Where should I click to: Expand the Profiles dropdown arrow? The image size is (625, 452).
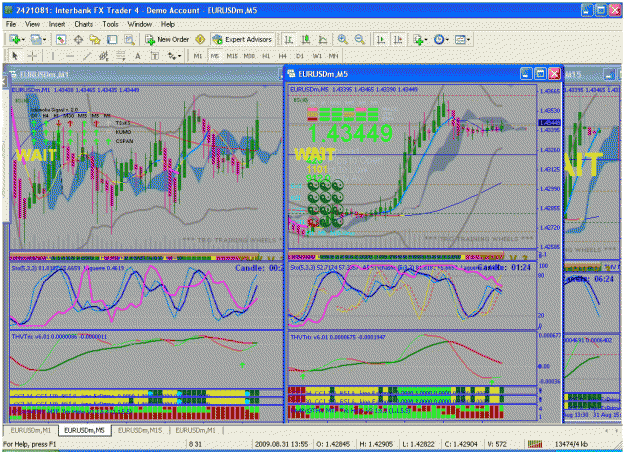(45, 40)
